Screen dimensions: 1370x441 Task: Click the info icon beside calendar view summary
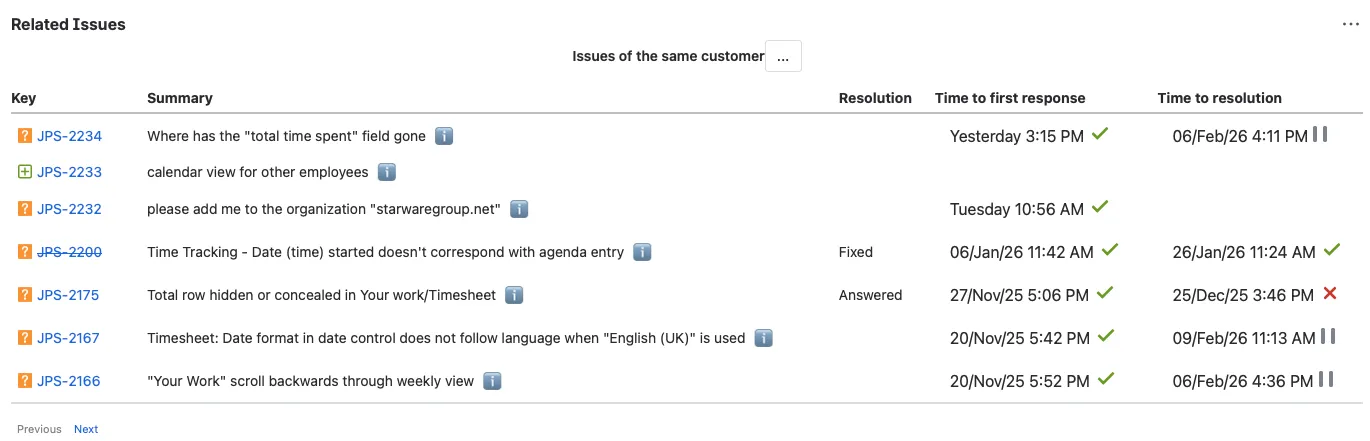[387, 172]
